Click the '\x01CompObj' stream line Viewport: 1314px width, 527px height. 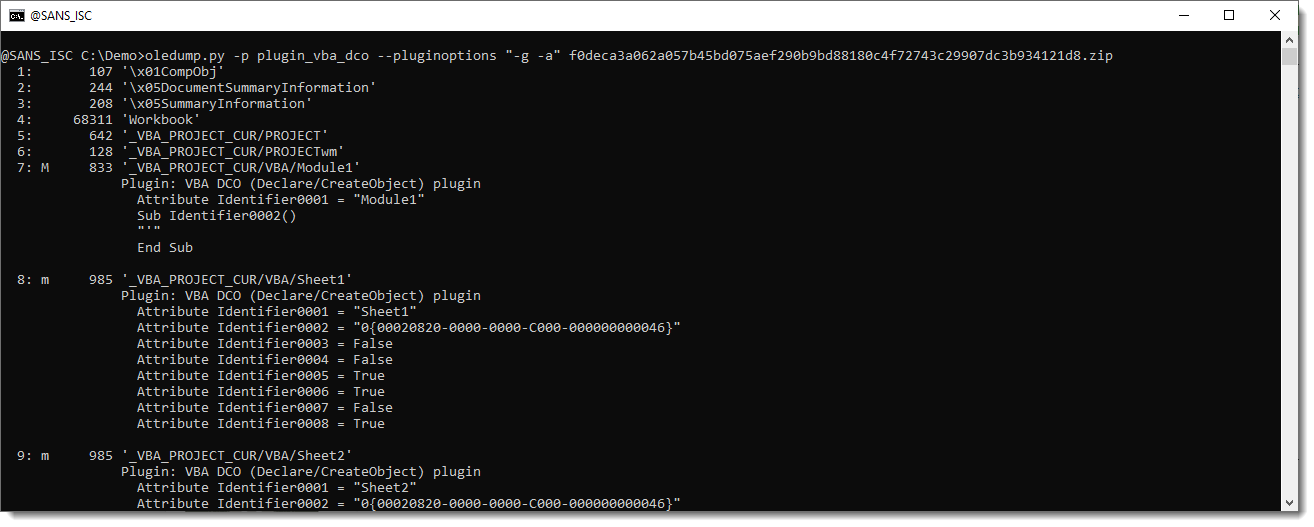click(125, 72)
